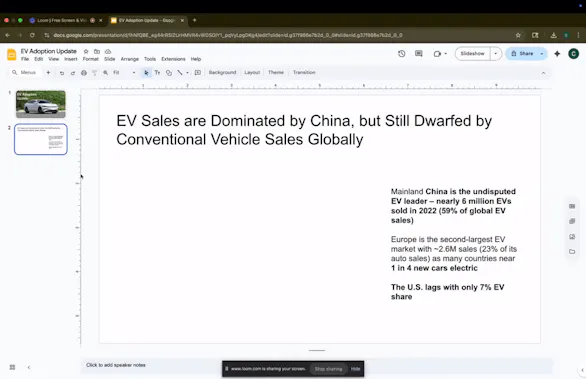Open the Google account avatar C
This screenshot has height=379, width=586.
pos(573,54)
